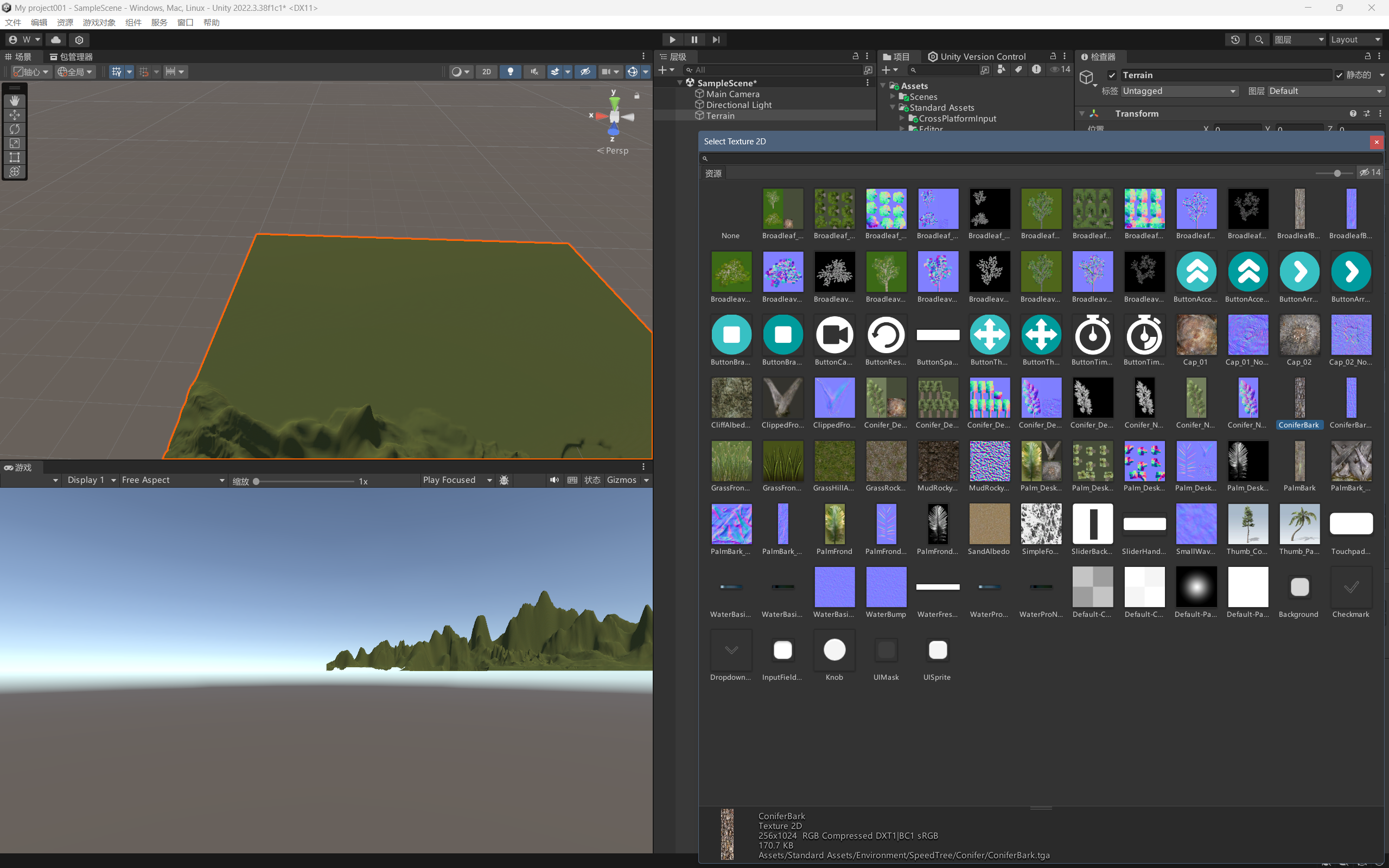Collapse the Assets folder

tap(883, 86)
